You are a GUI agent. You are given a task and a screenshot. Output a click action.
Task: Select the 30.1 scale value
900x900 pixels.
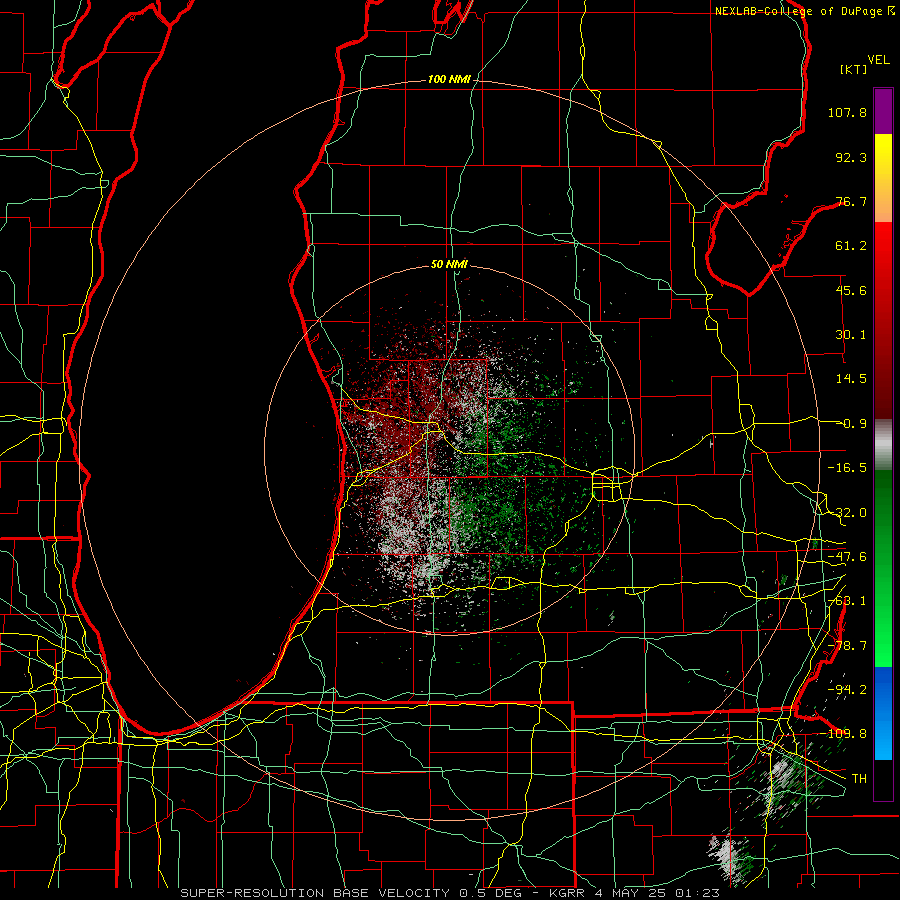(x=851, y=335)
